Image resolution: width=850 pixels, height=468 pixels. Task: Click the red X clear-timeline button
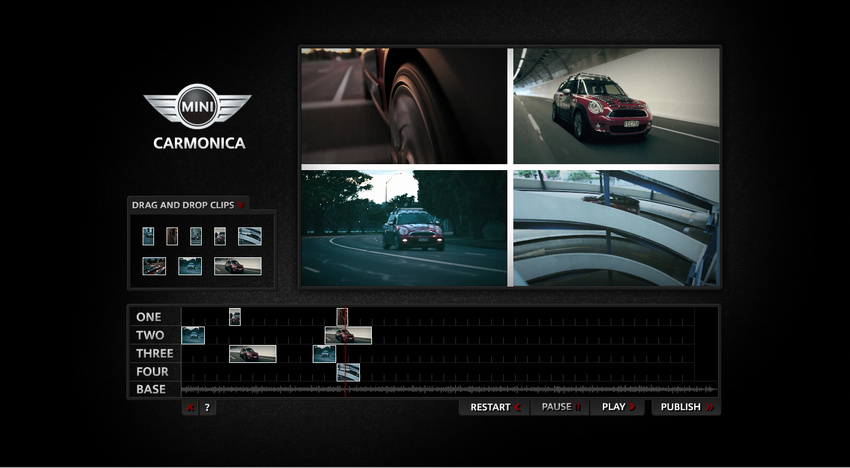pos(190,408)
